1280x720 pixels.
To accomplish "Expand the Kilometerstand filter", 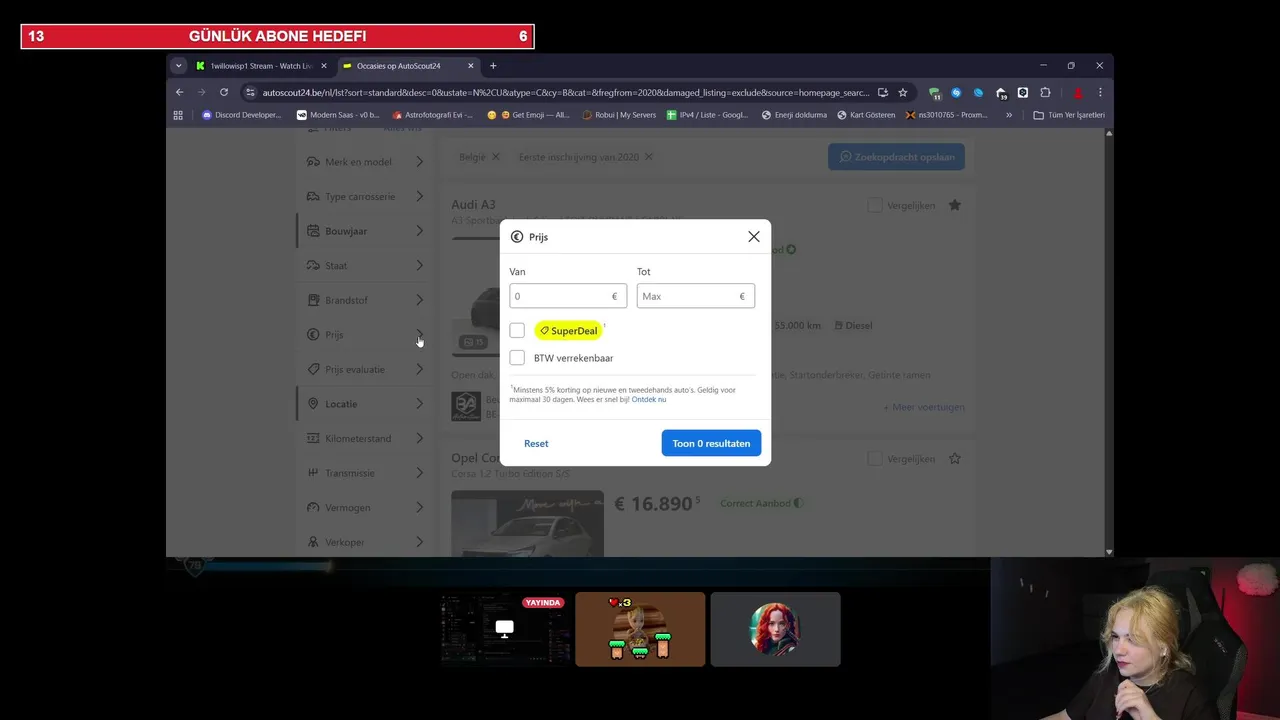I will pyautogui.click(x=364, y=438).
